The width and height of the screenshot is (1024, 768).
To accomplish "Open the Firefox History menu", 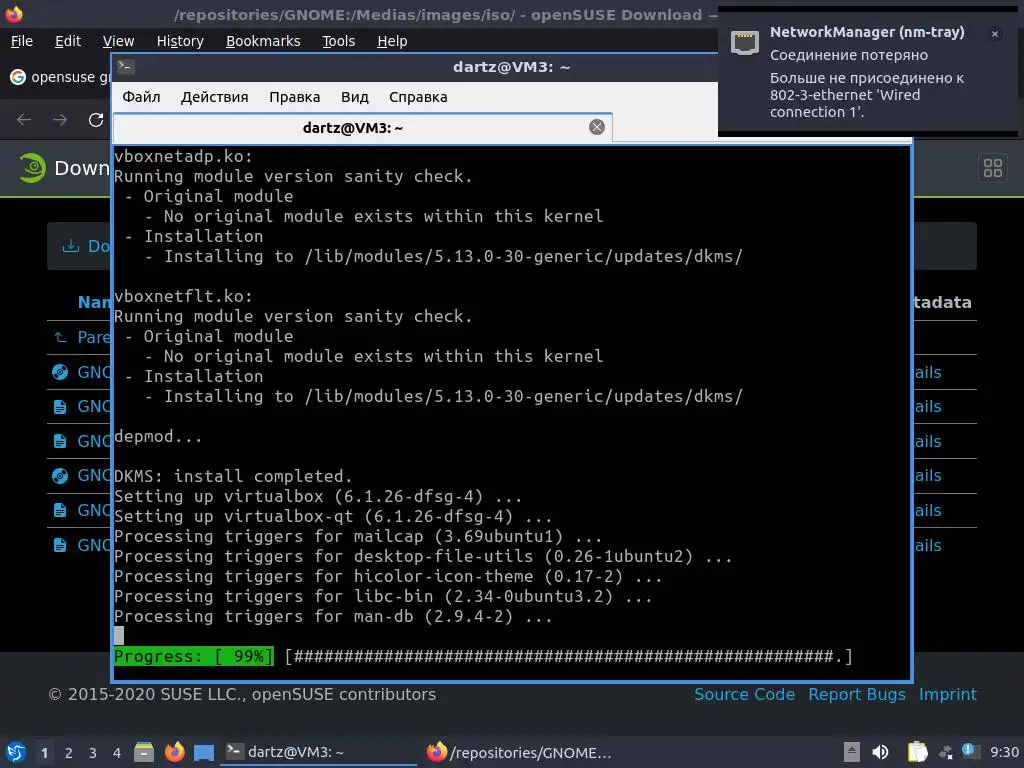I will [x=180, y=41].
